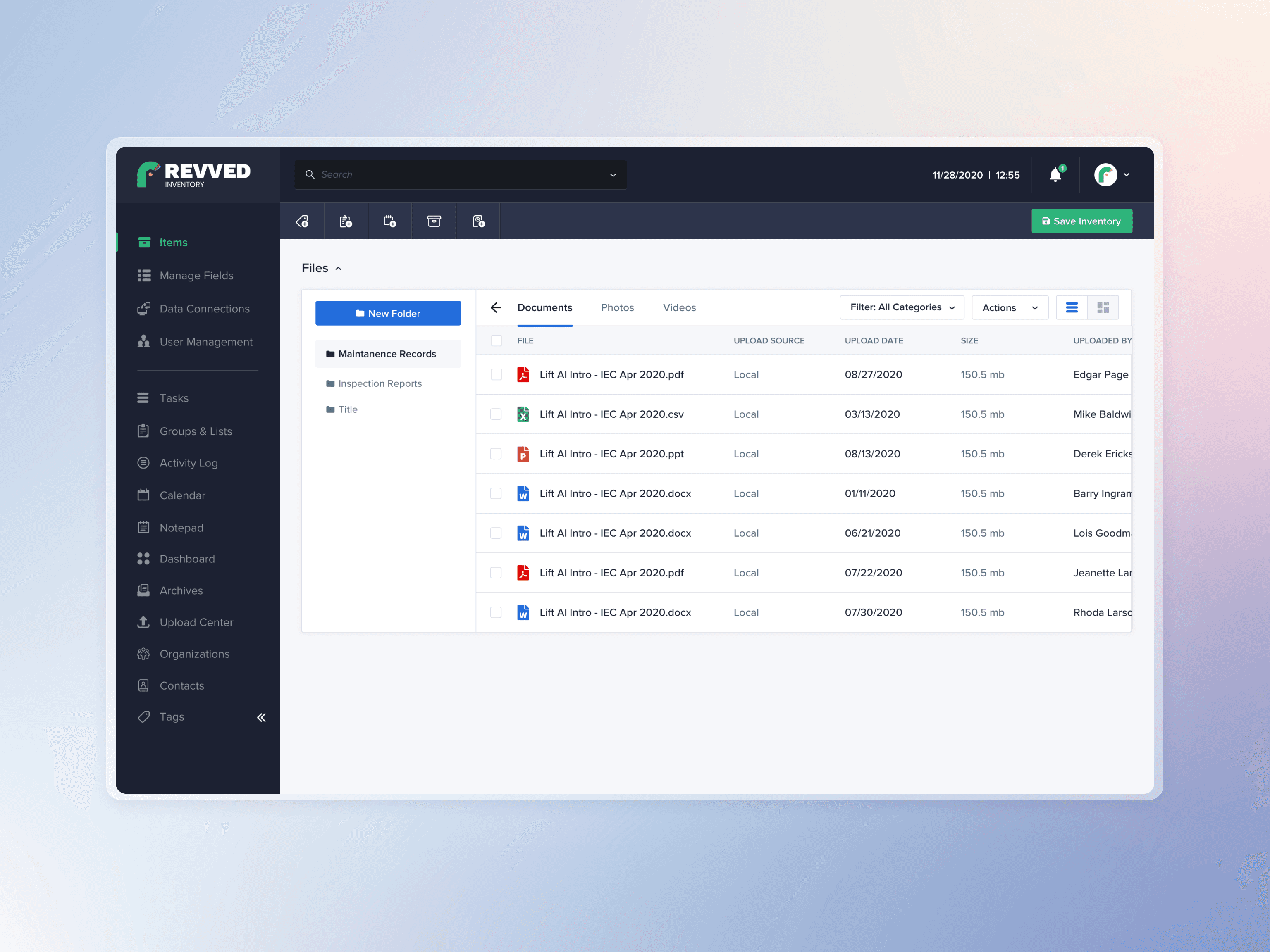Switch to grid view layout
The width and height of the screenshot is (1270, 952).
tap(1103, 307)
